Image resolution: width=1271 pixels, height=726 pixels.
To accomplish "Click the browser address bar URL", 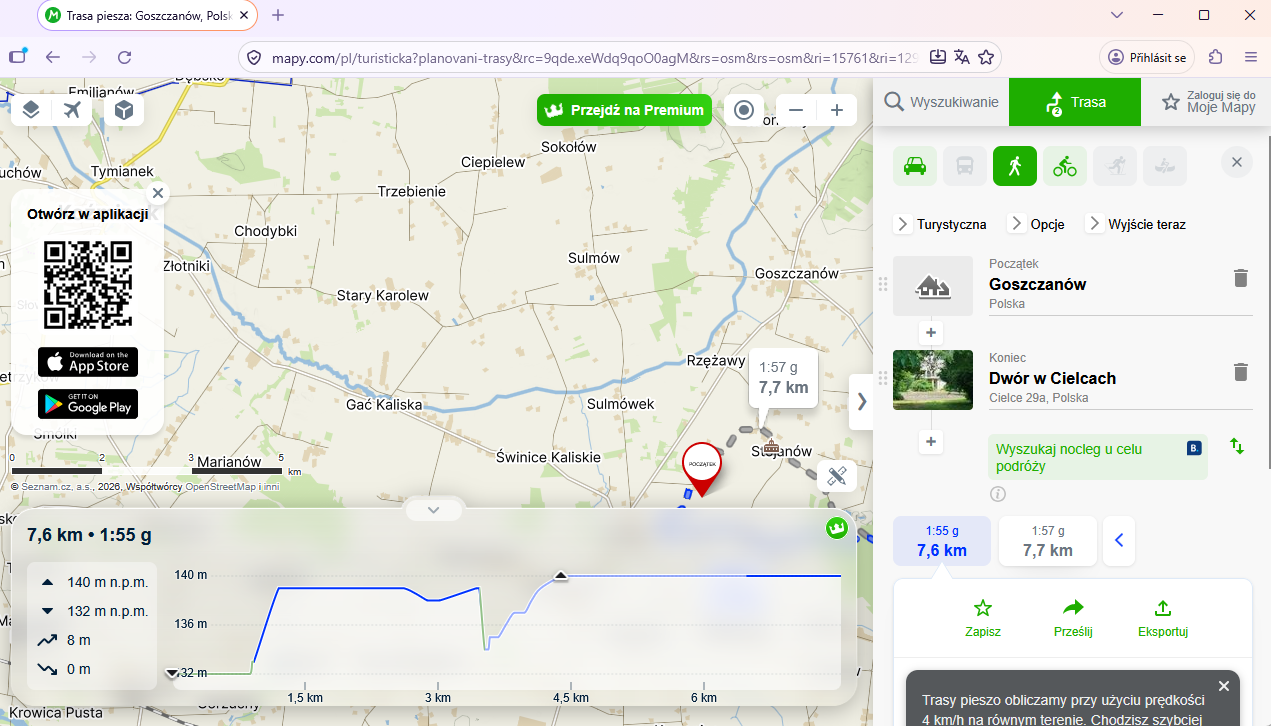I will tap(594, 57).
